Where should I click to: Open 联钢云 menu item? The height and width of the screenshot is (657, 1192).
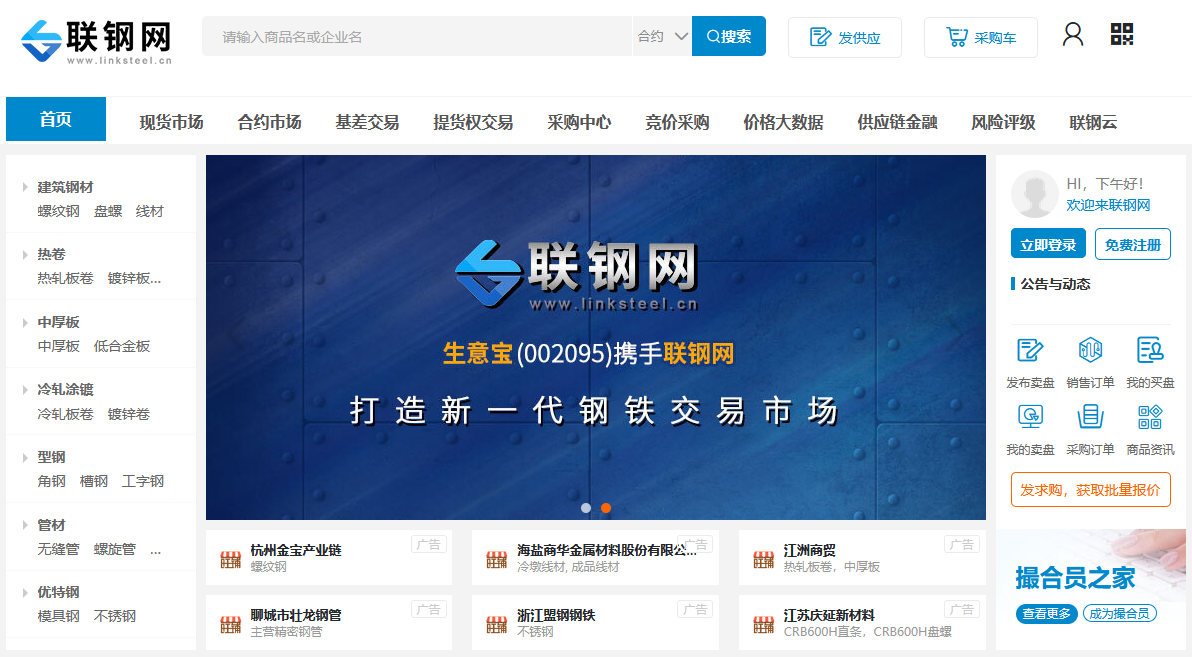pos(1093,122)
